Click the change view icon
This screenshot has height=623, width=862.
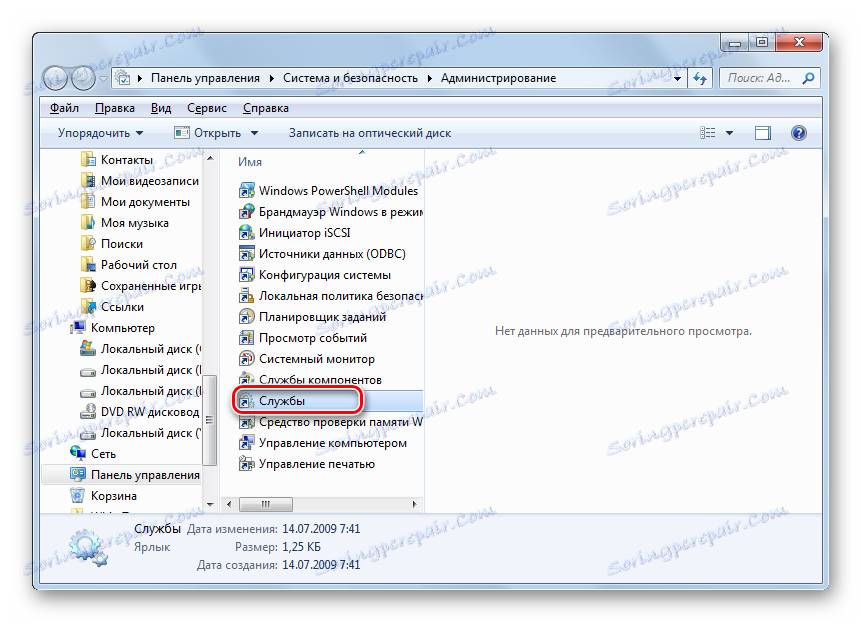[708, 133]
